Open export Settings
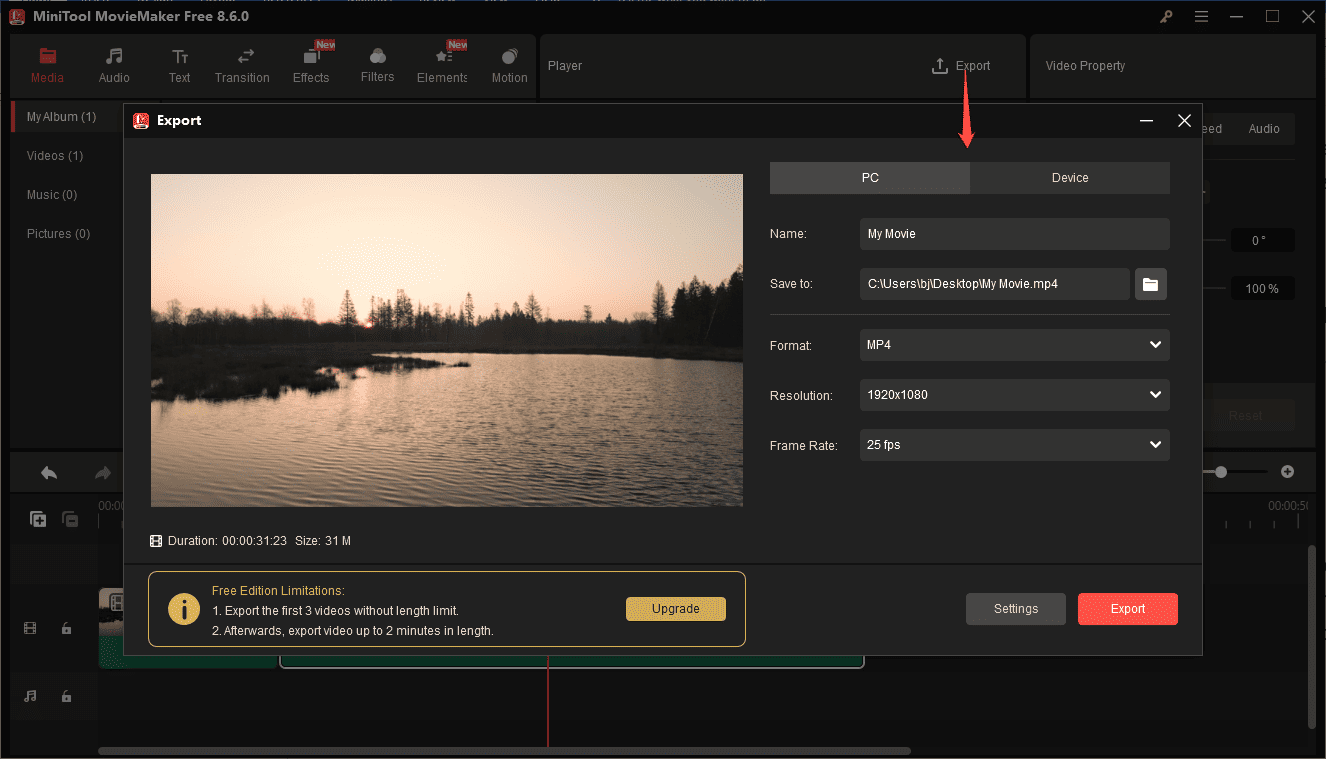Screen dimensions: 1326x759 pyautogui.click(x=1016, y=609)
